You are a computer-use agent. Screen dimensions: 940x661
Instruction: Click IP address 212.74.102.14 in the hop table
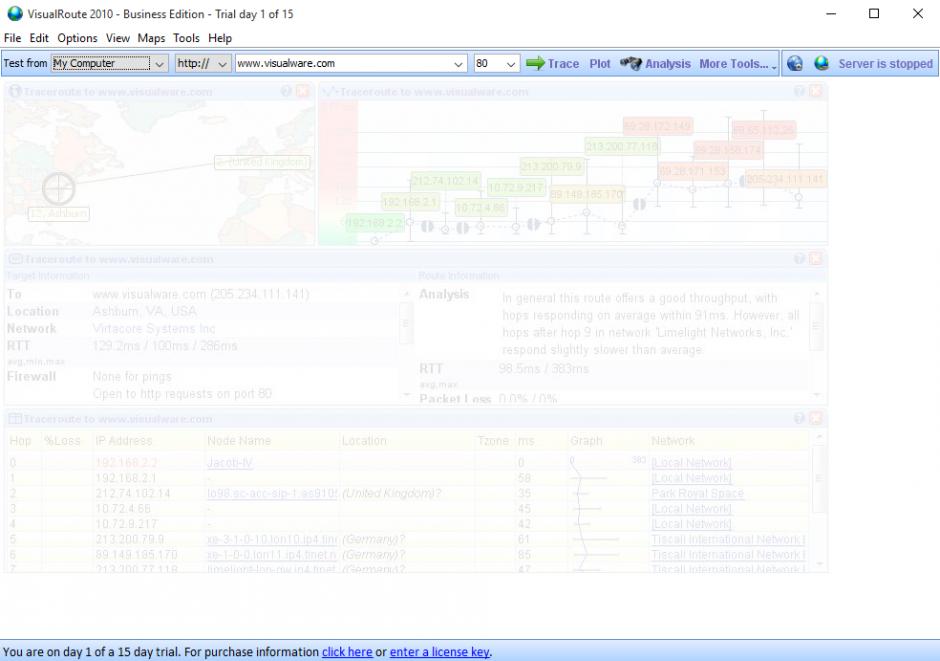click(x=132, y=493)
